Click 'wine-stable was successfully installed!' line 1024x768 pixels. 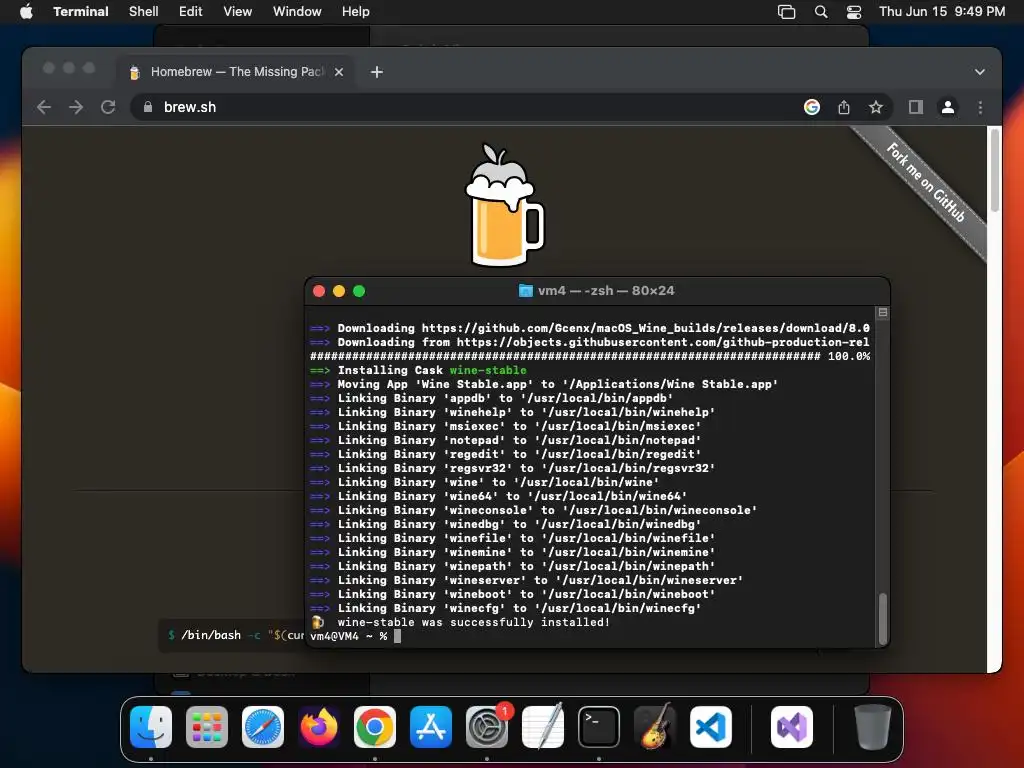pos(473,622)
